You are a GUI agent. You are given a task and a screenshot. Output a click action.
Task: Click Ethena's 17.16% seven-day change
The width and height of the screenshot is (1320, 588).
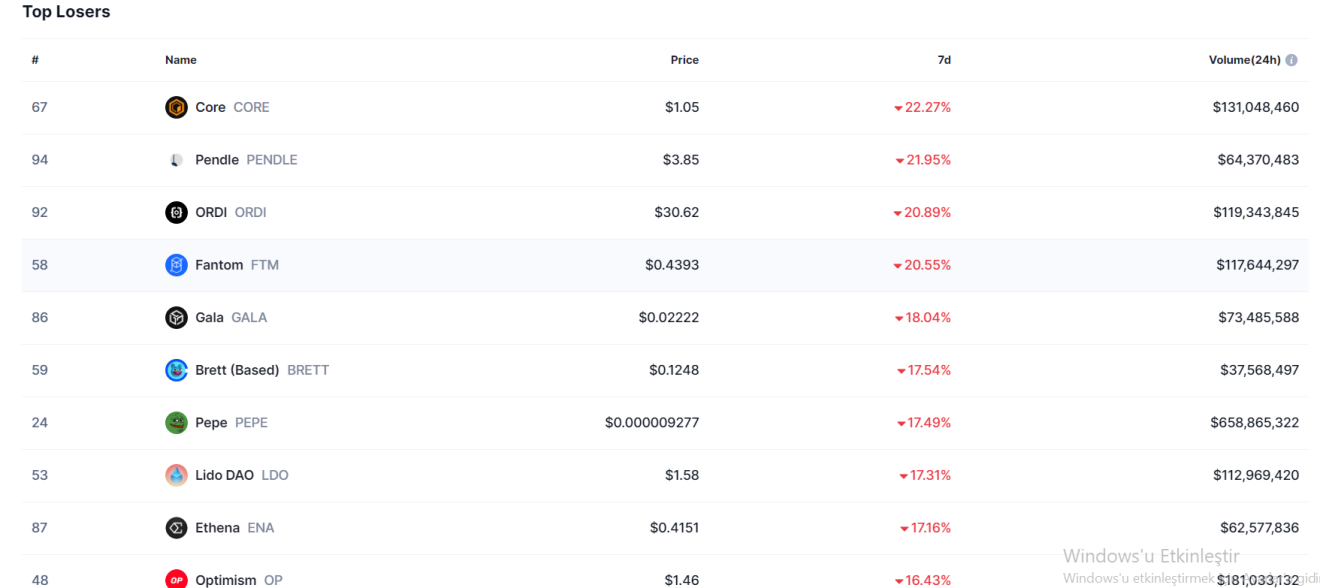point(930,528)
